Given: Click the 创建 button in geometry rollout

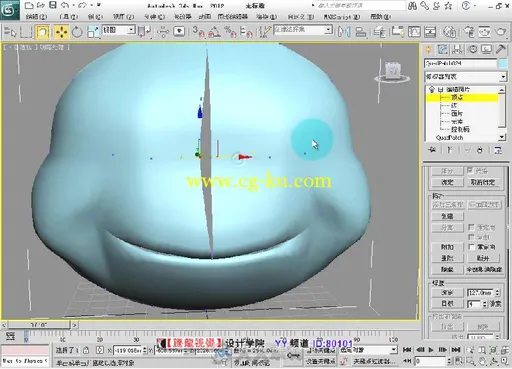Looking at the screenshot, I should coord(447,216).
